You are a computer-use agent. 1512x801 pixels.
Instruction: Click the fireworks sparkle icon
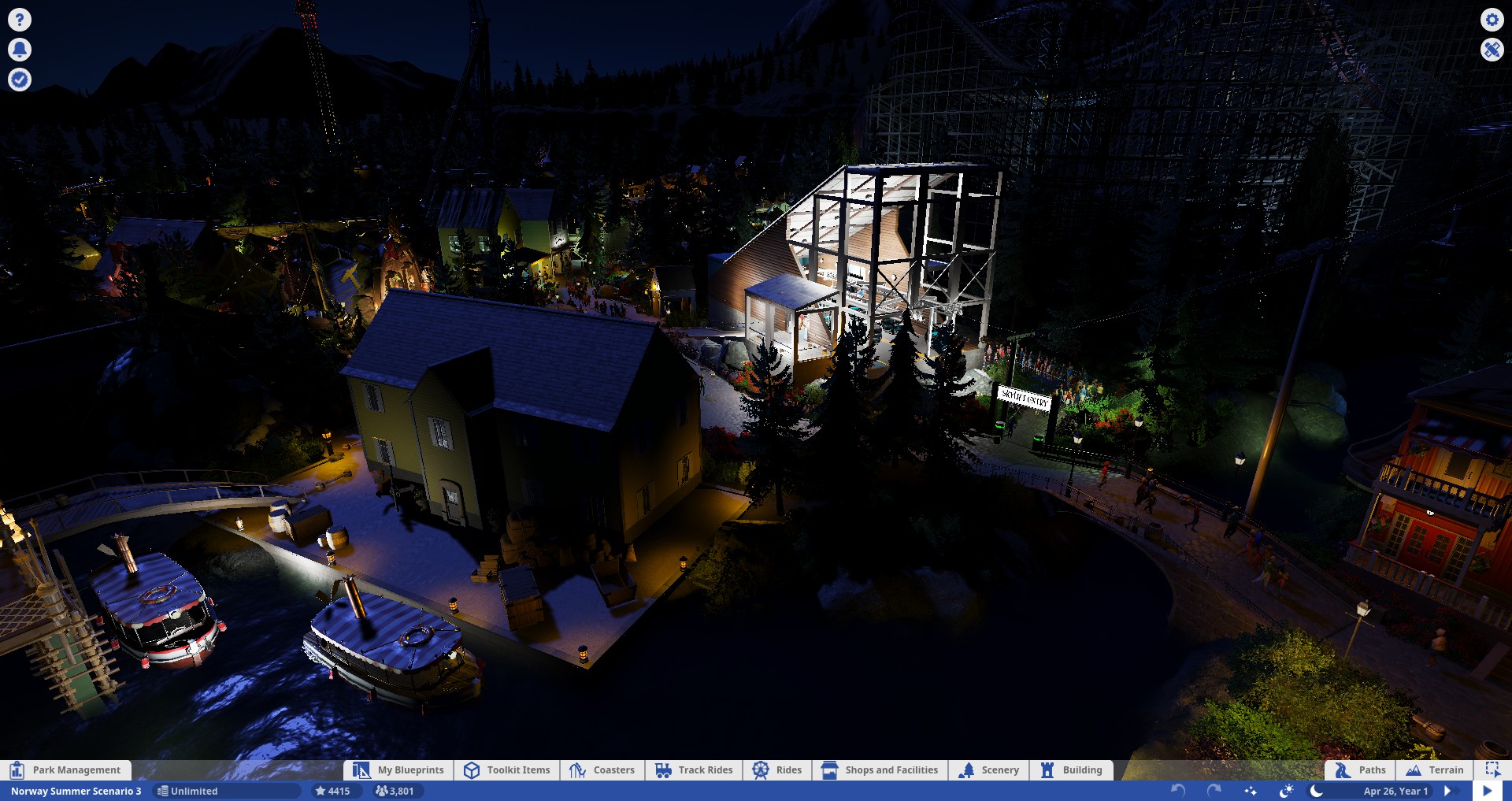pos(1251,791)
